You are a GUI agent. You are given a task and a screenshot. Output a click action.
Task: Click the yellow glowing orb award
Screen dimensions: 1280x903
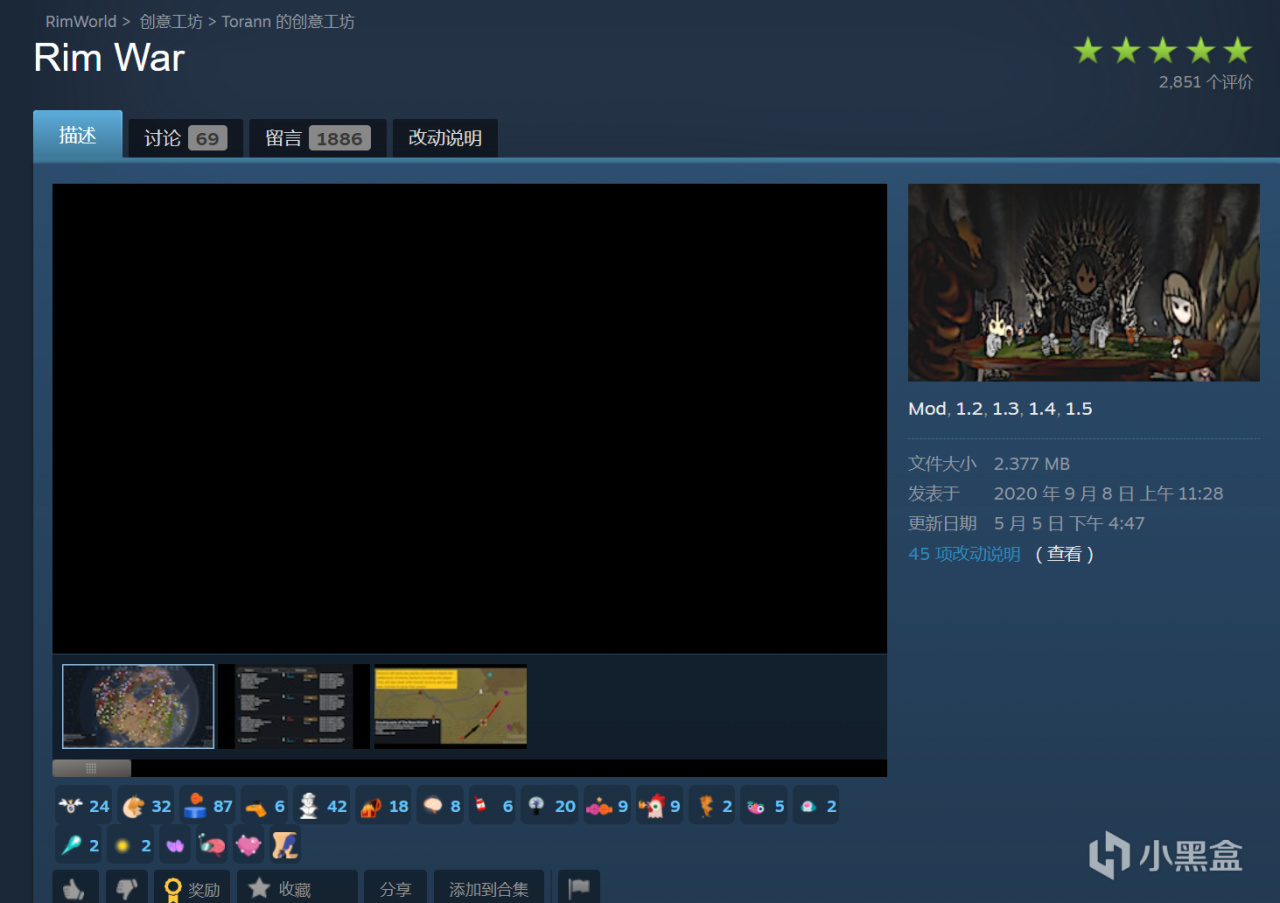(x=131, y=845)
